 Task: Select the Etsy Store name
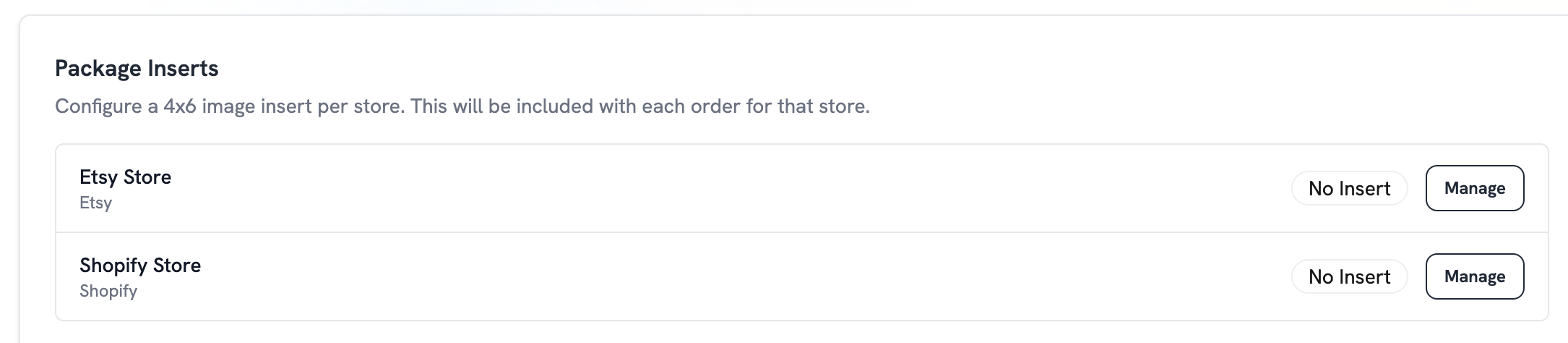pyautogui.click(x=125, y=177)
